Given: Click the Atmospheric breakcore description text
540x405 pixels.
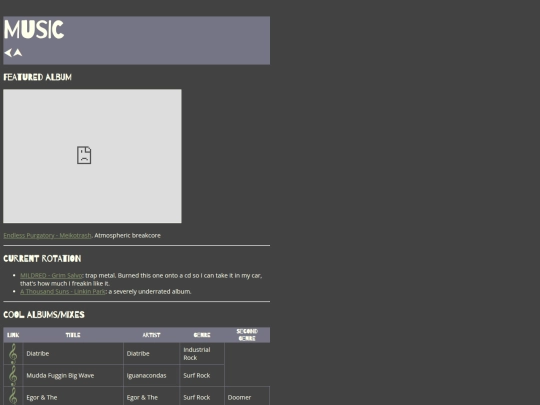Looking at the screenshot, I should tap(127, 236).
